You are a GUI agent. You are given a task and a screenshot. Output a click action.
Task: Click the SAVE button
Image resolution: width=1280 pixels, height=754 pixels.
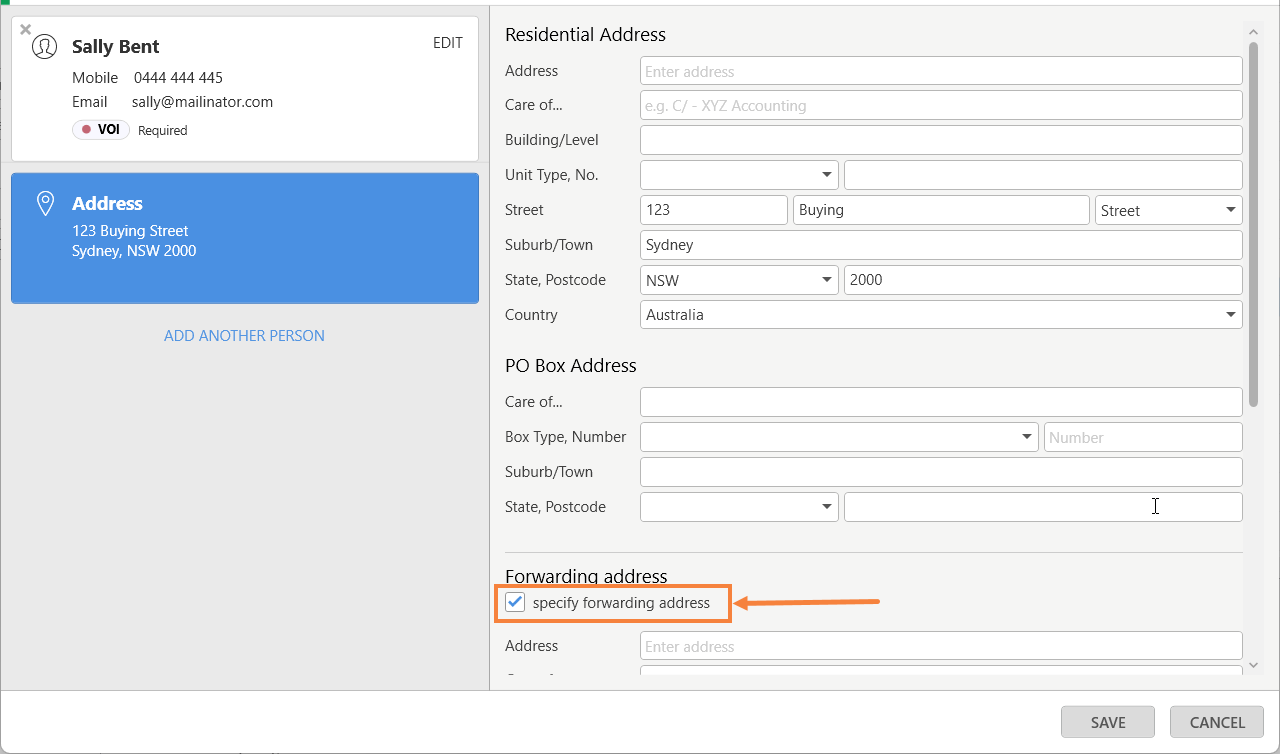(x=1108, y=722)
